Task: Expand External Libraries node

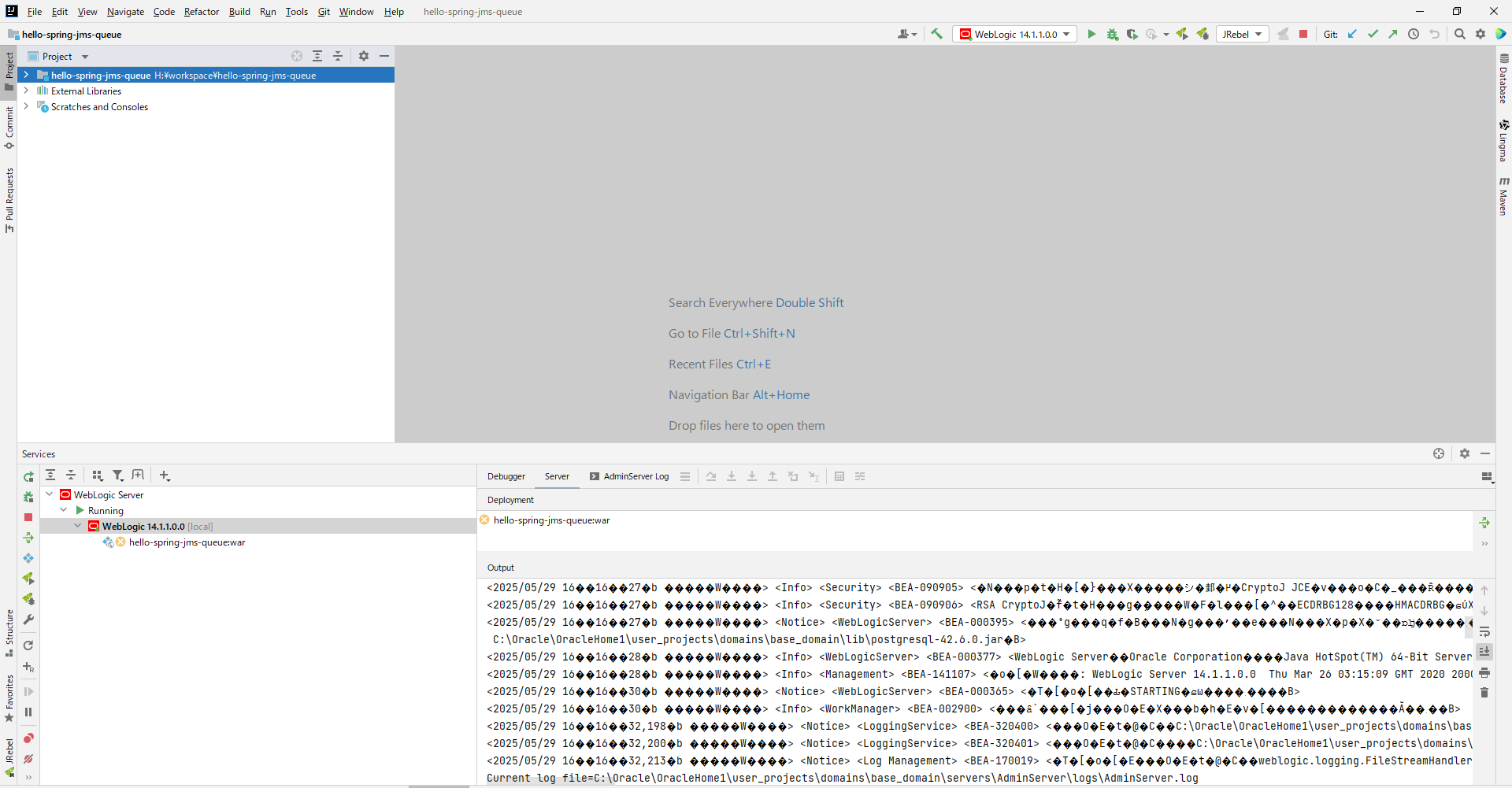Action: pyautogui.click(x=26, y=91)
